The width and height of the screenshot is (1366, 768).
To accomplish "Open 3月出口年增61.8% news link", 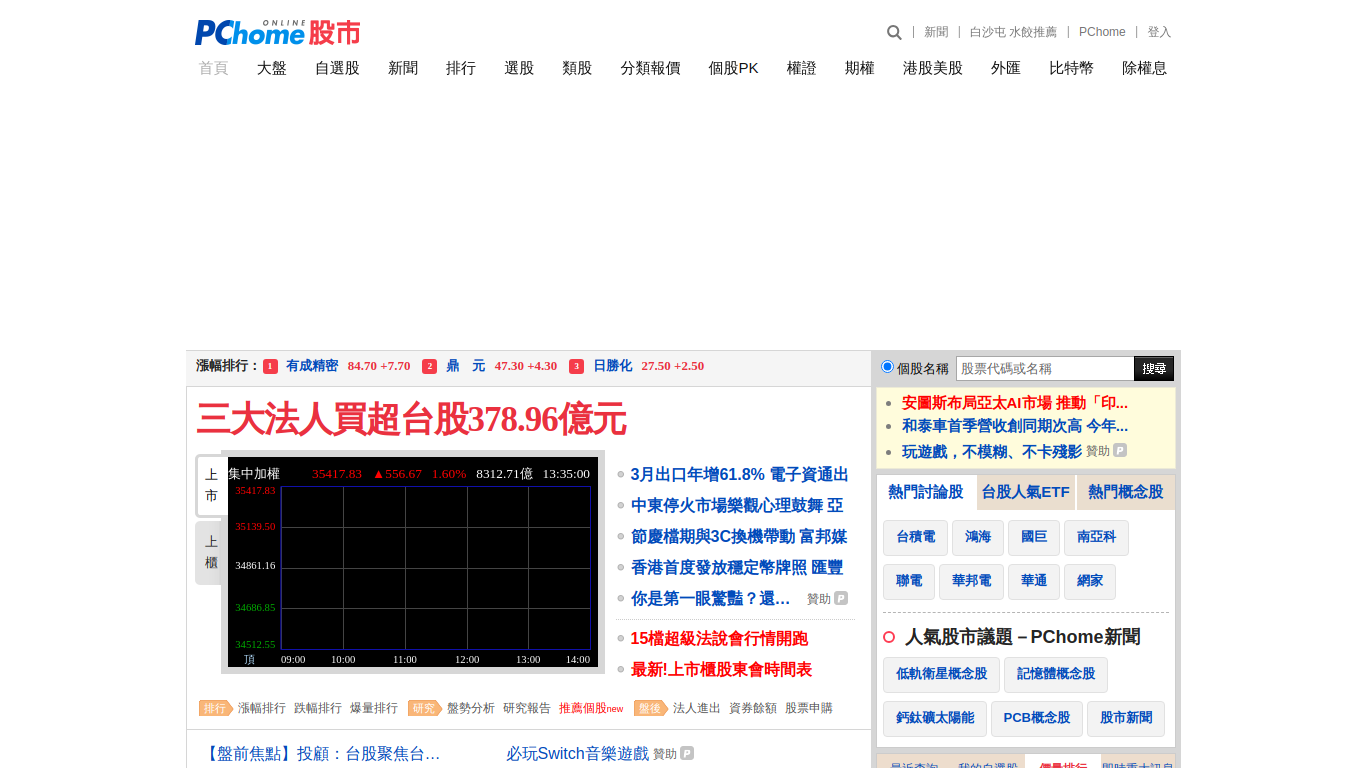I will click(x=740, y=475).
